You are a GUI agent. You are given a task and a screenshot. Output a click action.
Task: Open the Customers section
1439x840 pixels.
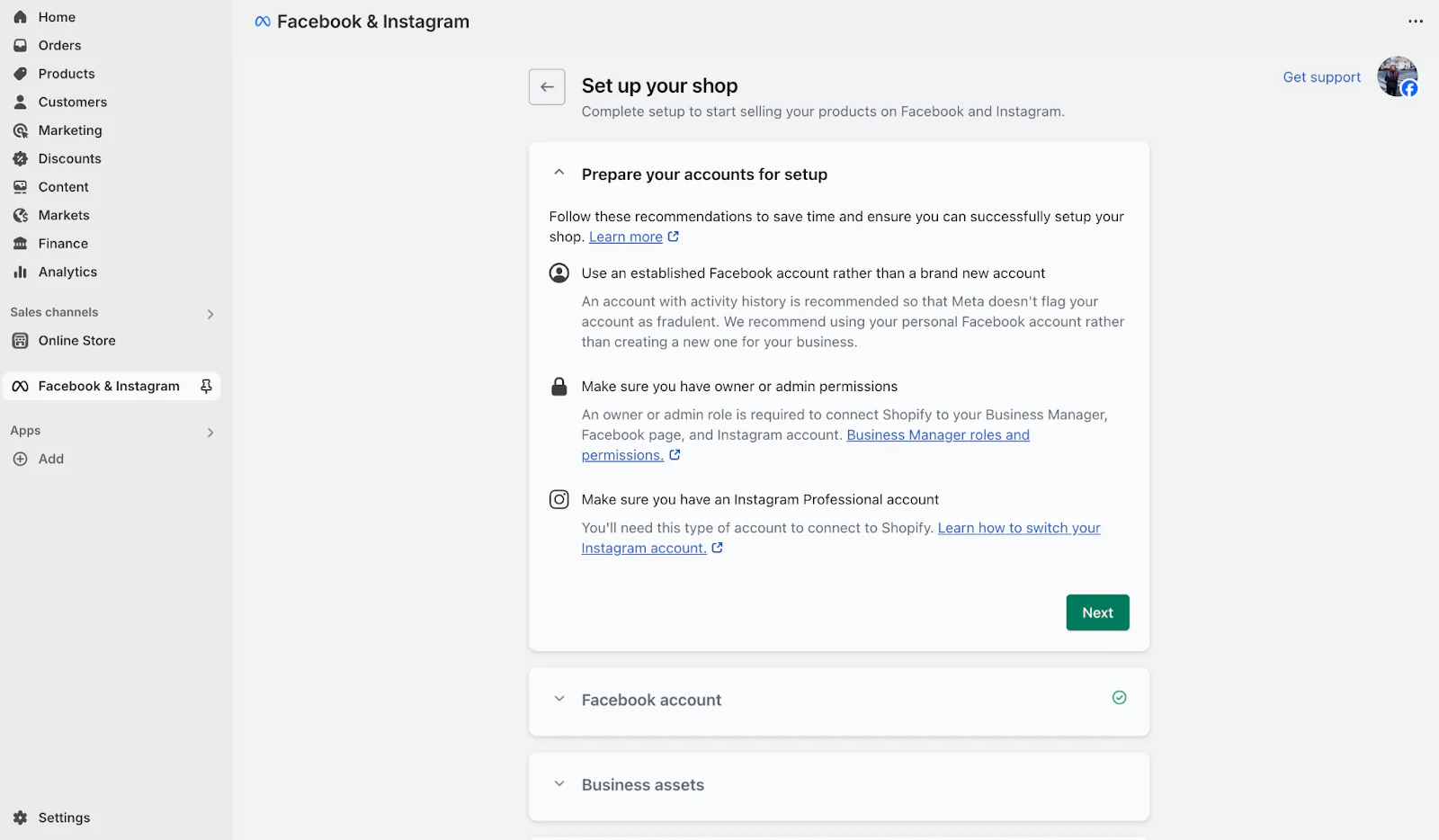(72, 102)
